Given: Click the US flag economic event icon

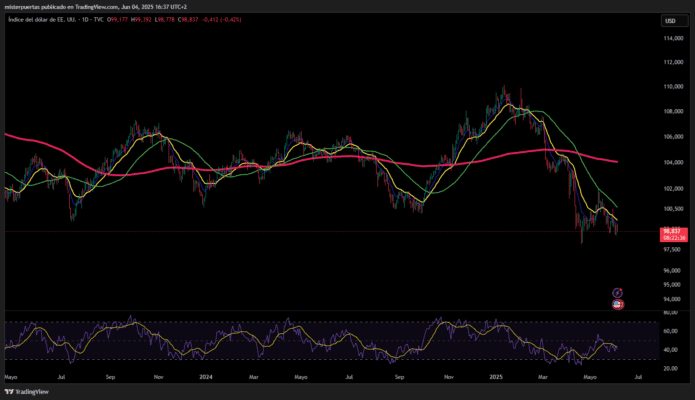Looking at the screenshot, I should tap(617, 303).
